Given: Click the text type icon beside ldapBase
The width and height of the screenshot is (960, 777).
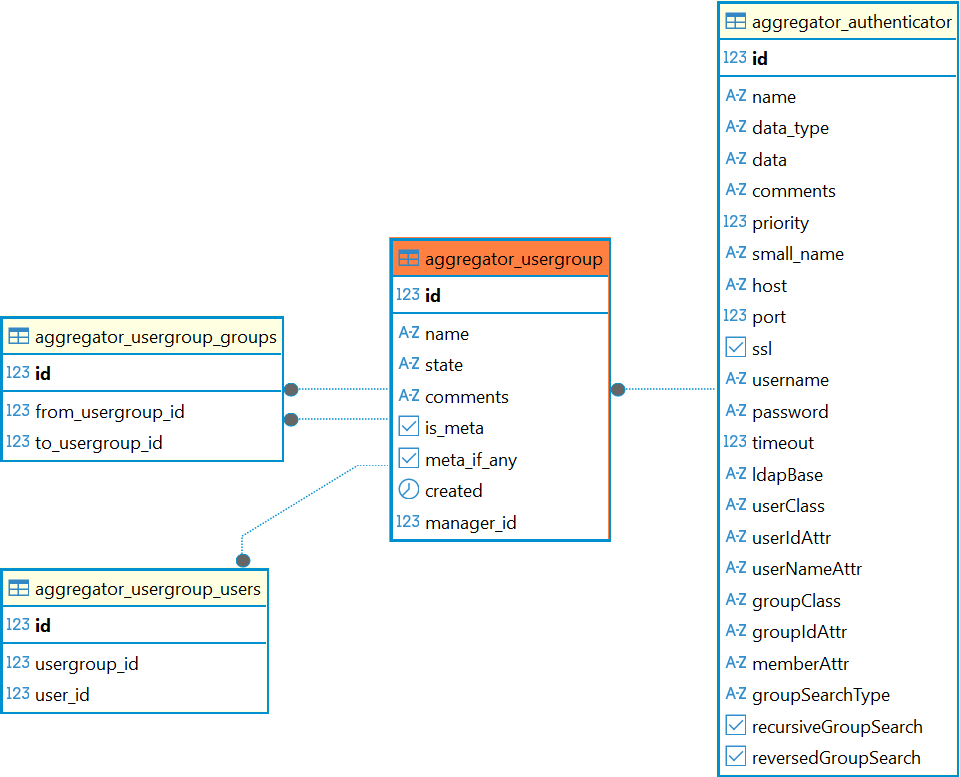Looking at the screenshot, I should 735,474.
